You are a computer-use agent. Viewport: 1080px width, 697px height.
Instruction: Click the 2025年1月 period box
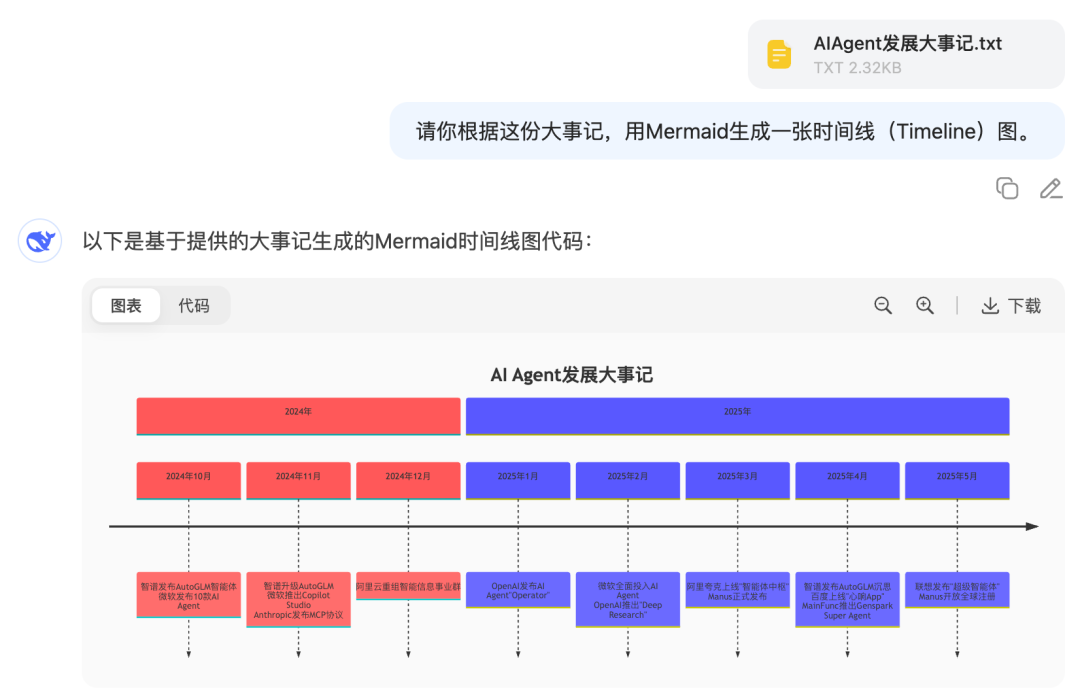pos(518,481)
